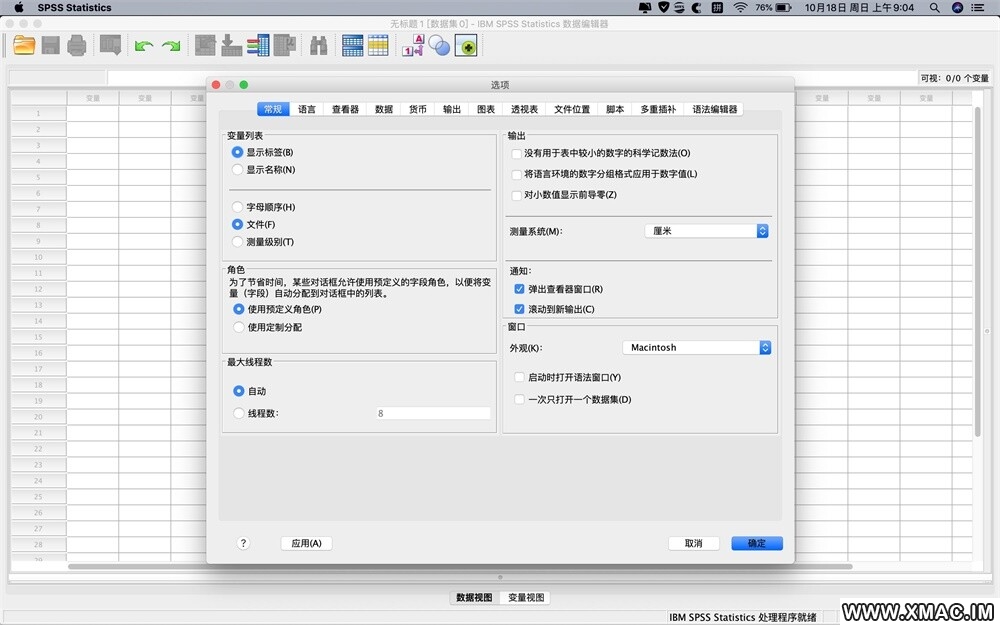
Task: Open the Recall recent dialogs toolbar icon
Action: click(x=110, y=45)
